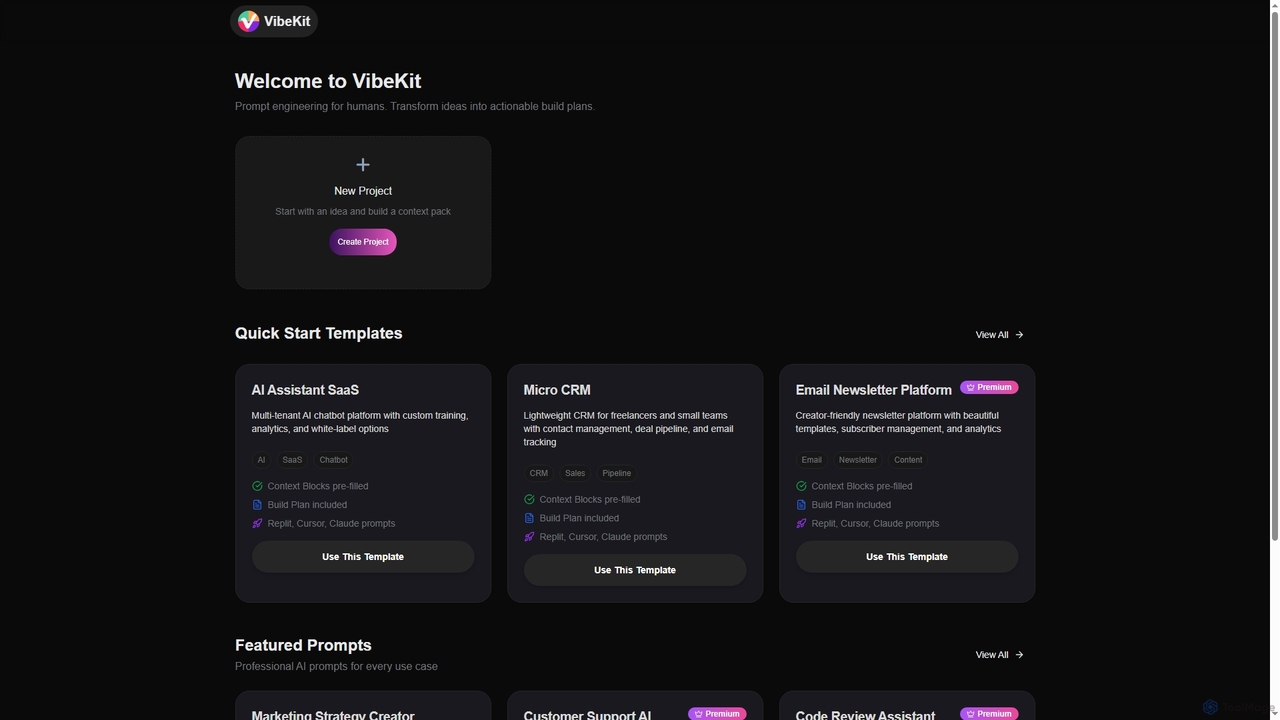Click the Pipeline tag chip

(616, 473)
